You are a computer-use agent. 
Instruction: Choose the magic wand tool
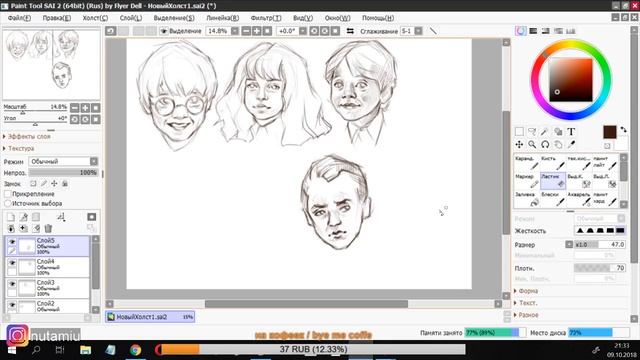[x=544, y=131]
